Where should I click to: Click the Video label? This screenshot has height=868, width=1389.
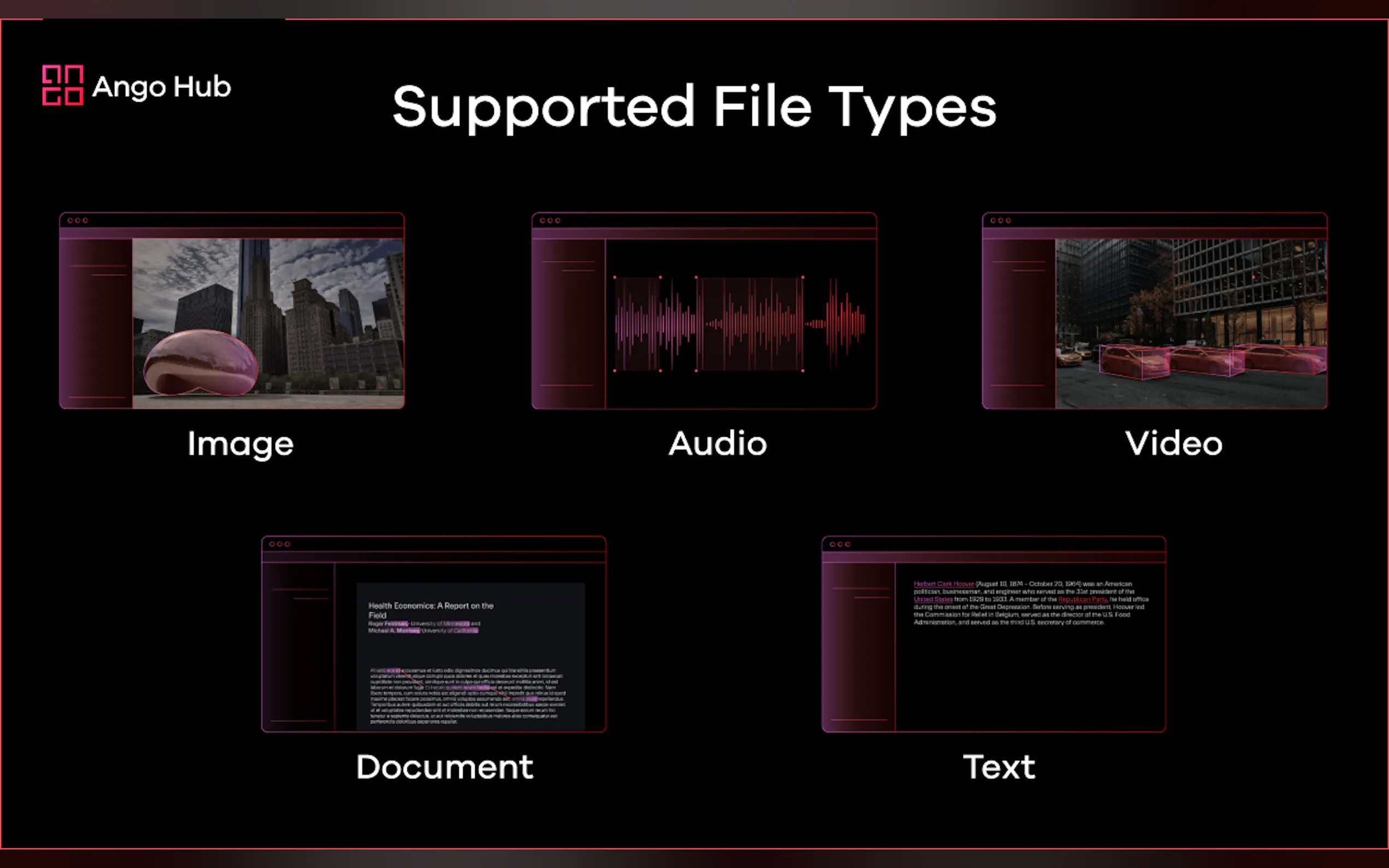tap(1173, 444)
